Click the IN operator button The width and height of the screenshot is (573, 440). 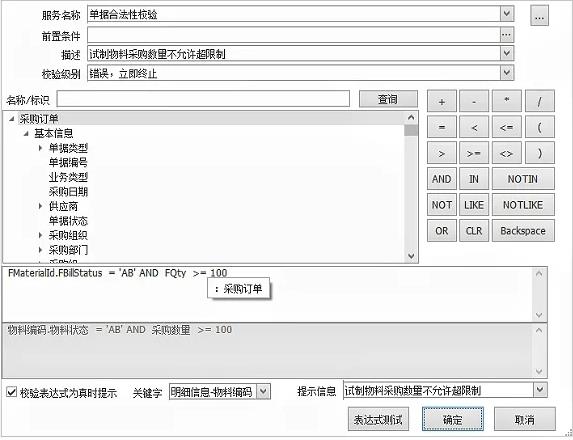(474, 179)
